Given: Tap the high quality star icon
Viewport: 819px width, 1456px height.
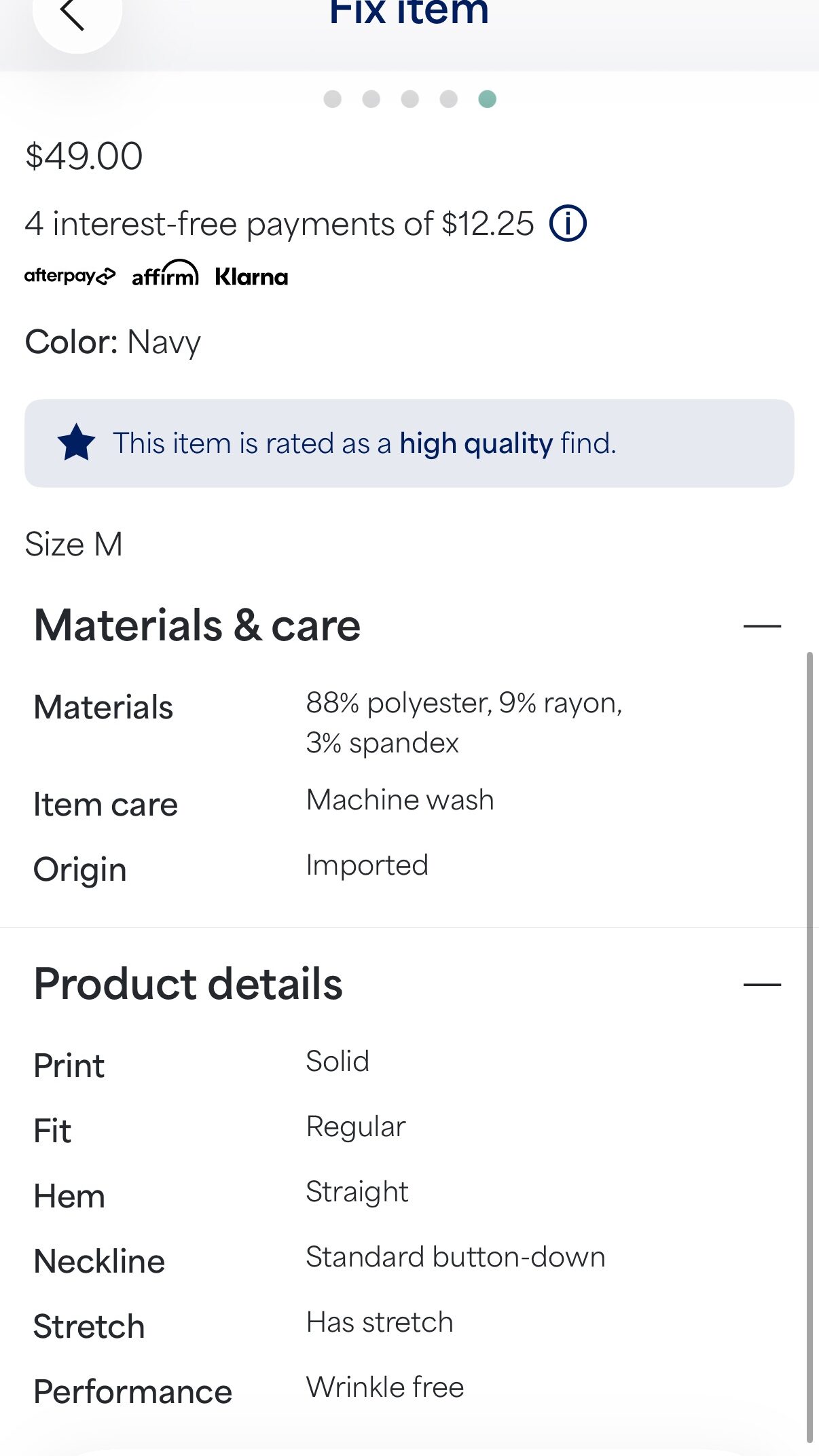Looking at the screenshot, I should [77, 443].
